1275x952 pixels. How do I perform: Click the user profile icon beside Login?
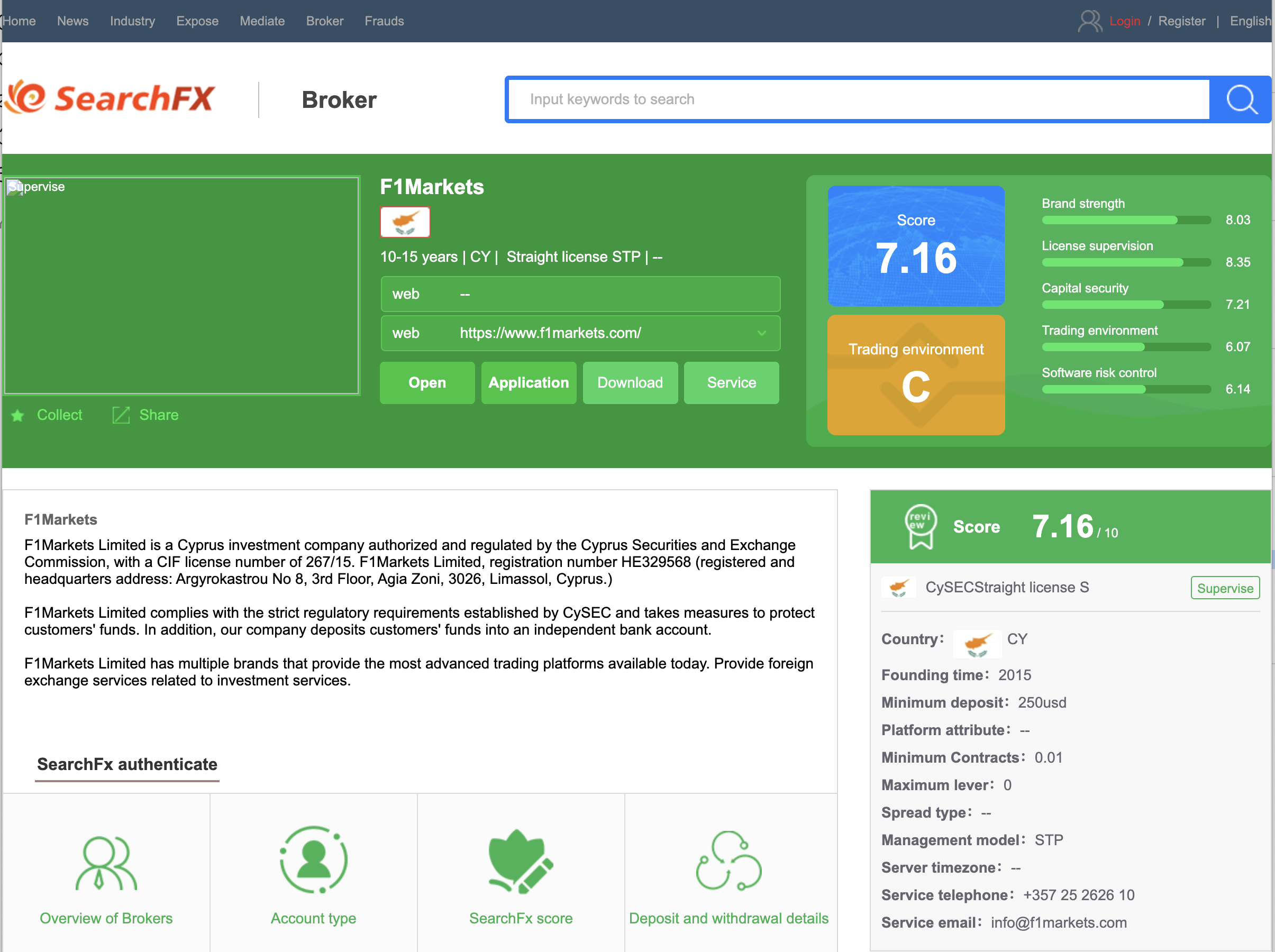coord(1089,21)
